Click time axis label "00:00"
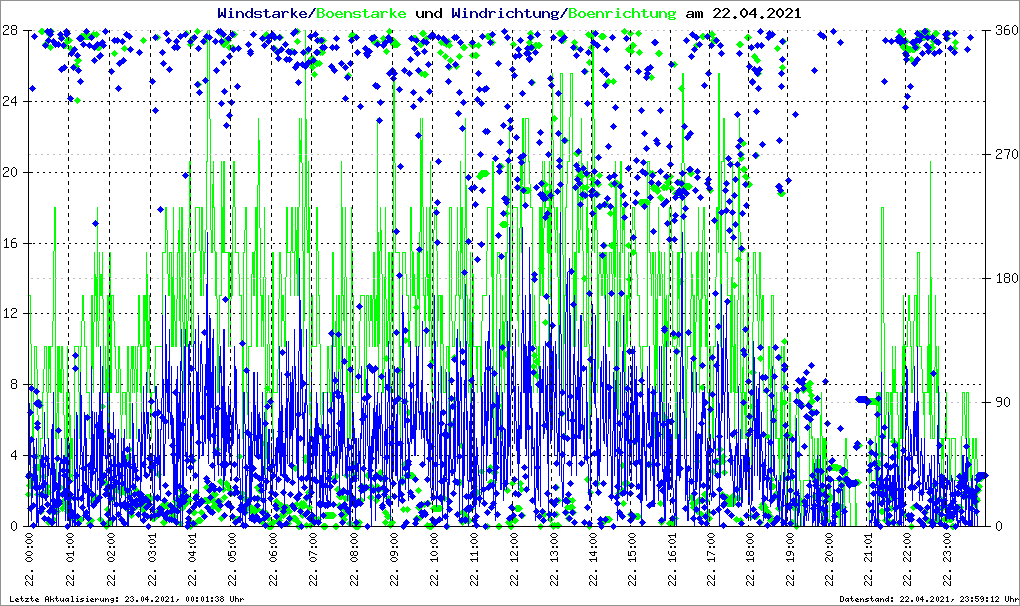The image size is (1020, 606). 29,547
